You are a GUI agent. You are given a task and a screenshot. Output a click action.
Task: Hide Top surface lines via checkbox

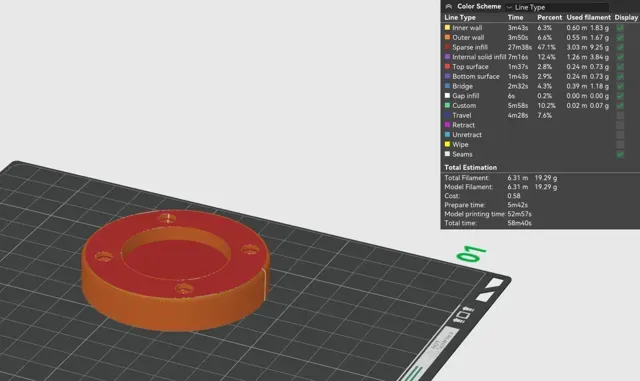[x=620, y=67]
